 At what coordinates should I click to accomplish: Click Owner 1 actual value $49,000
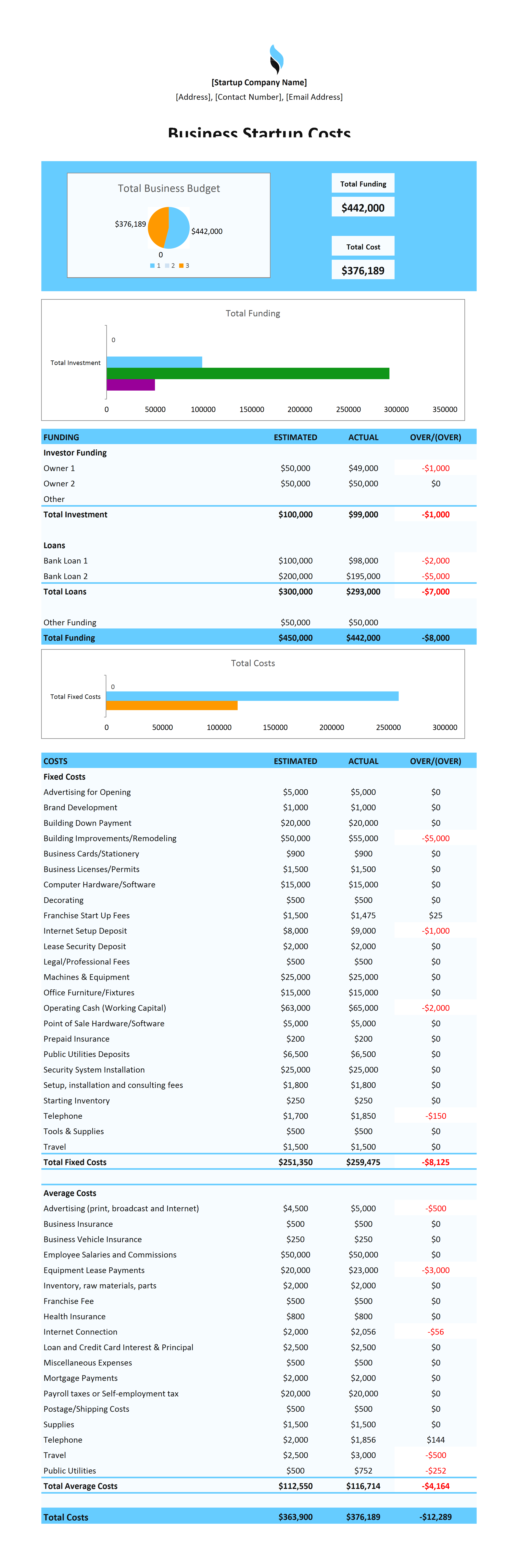(363, 468)
